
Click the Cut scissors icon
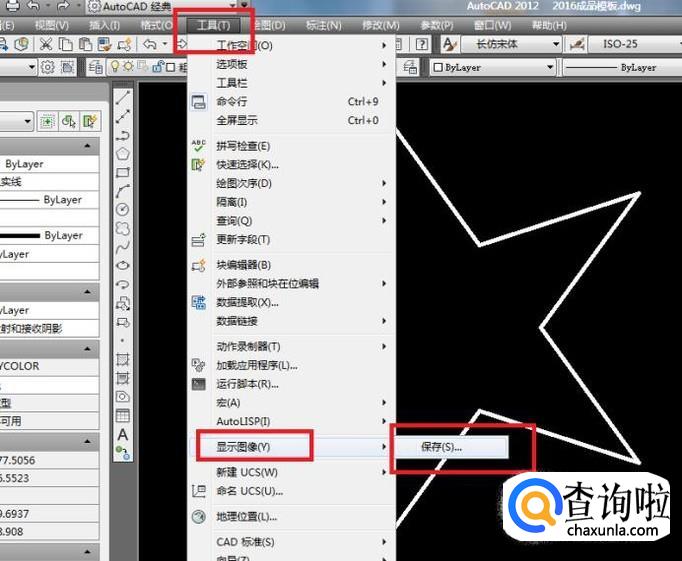coord(46,44)
